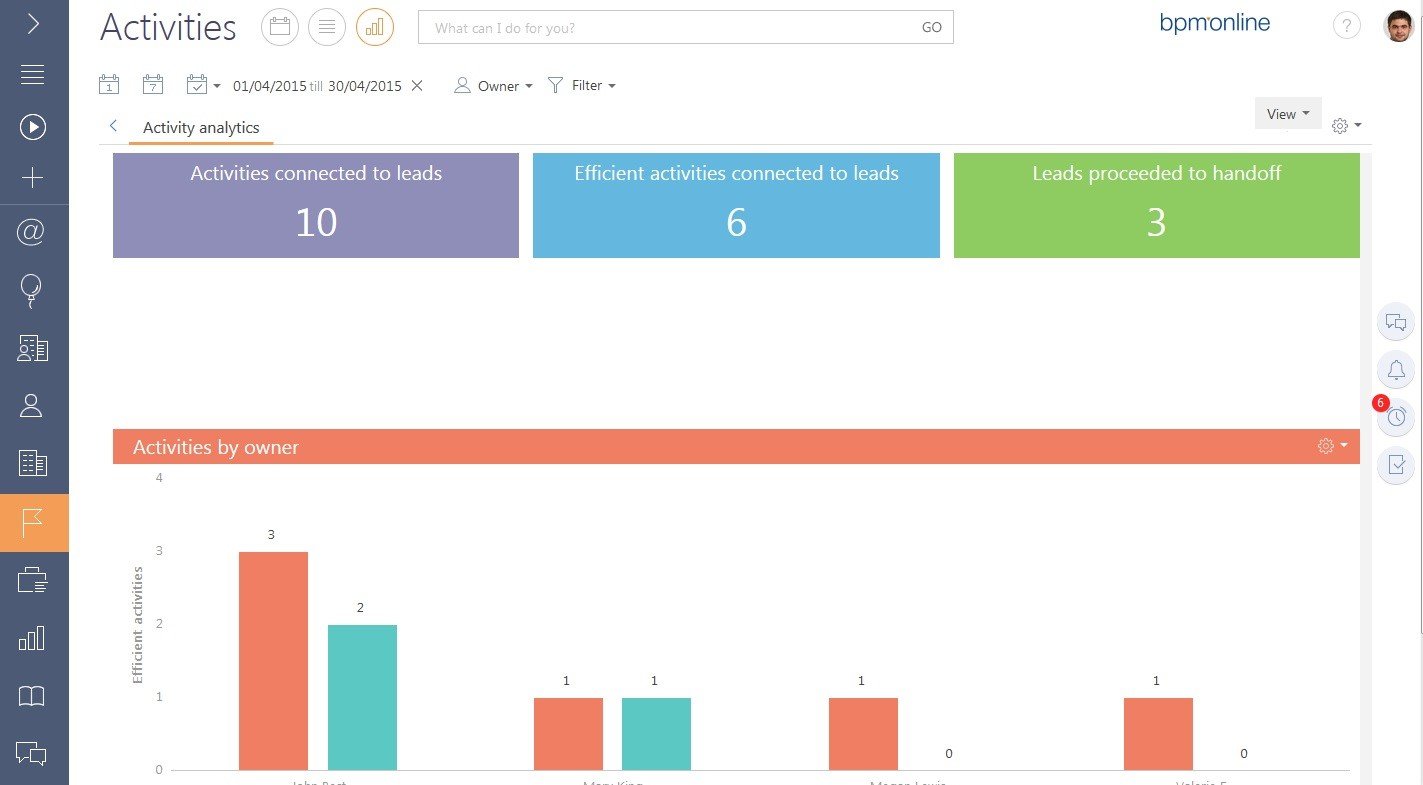This screenshot has width=1423, height=785.
Task: Click the GO button
Action: (932, 28)
